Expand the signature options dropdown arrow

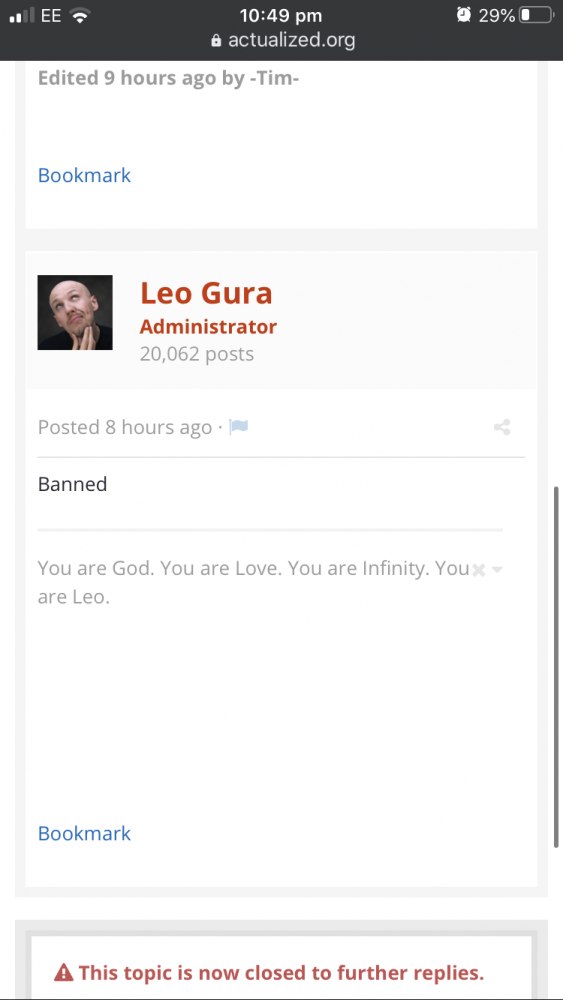497,570
